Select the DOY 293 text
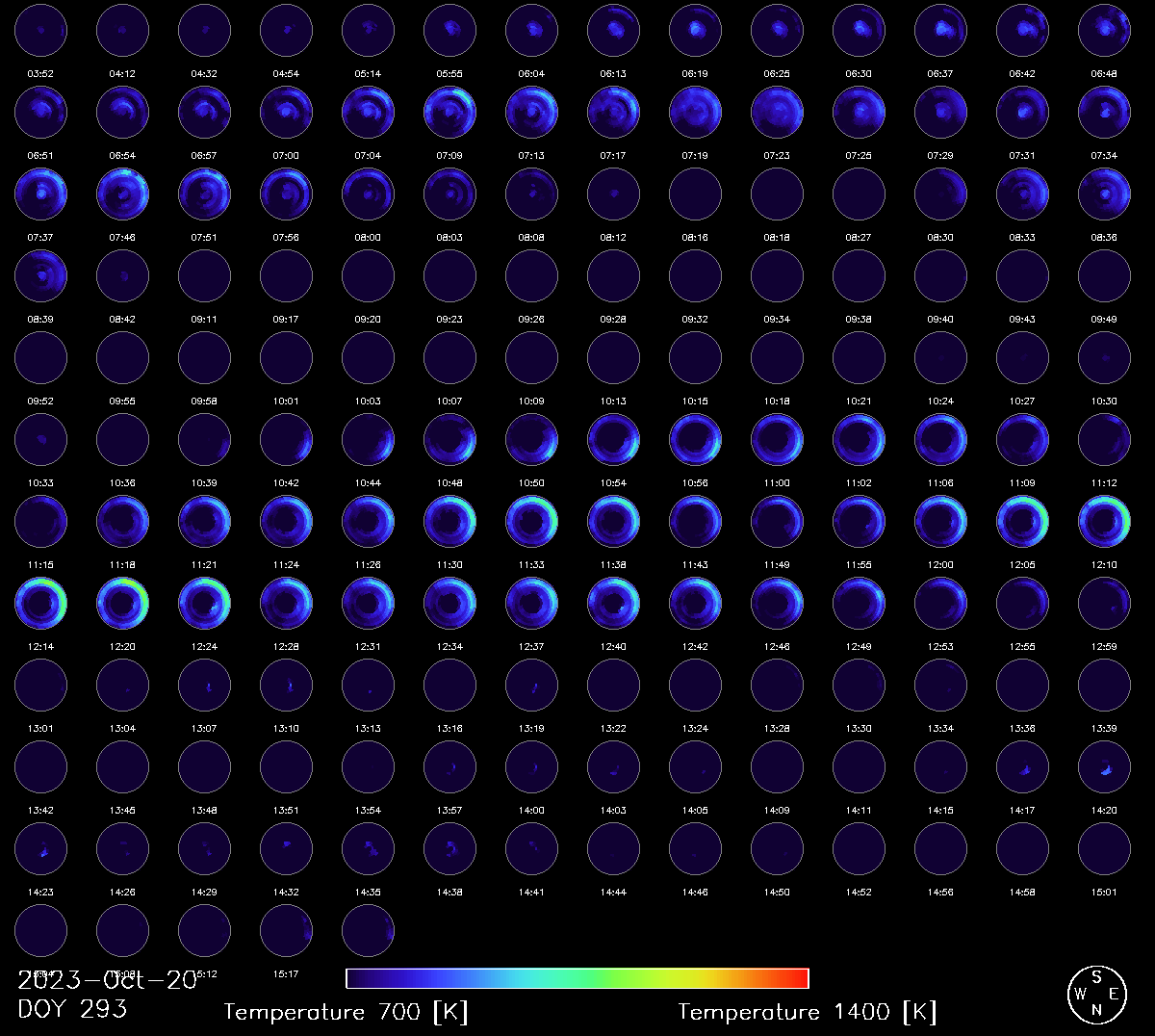Image resolution: width=1155 pixels, height=1036 pixels. click(72, 1008)
